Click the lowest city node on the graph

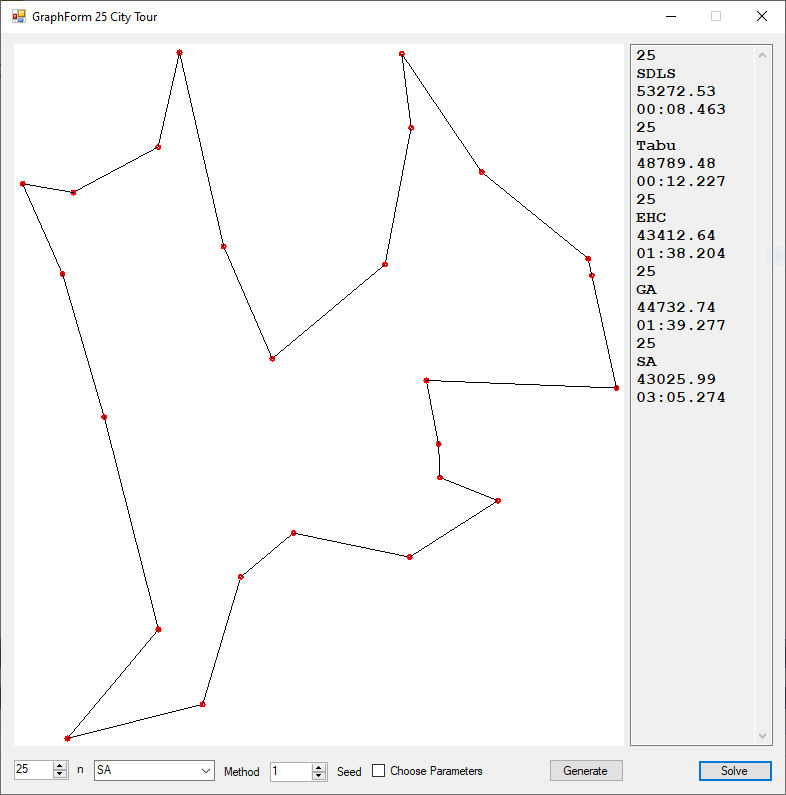[x=67, y=738]
